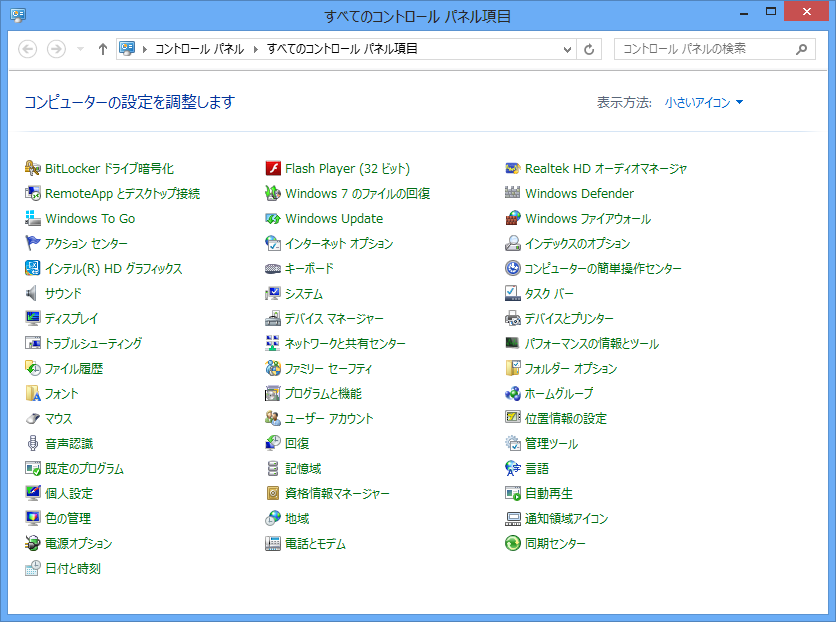
Task: Click the デバイスとプリンター icon
Action: pyautogui.click(x=513, y=318)
